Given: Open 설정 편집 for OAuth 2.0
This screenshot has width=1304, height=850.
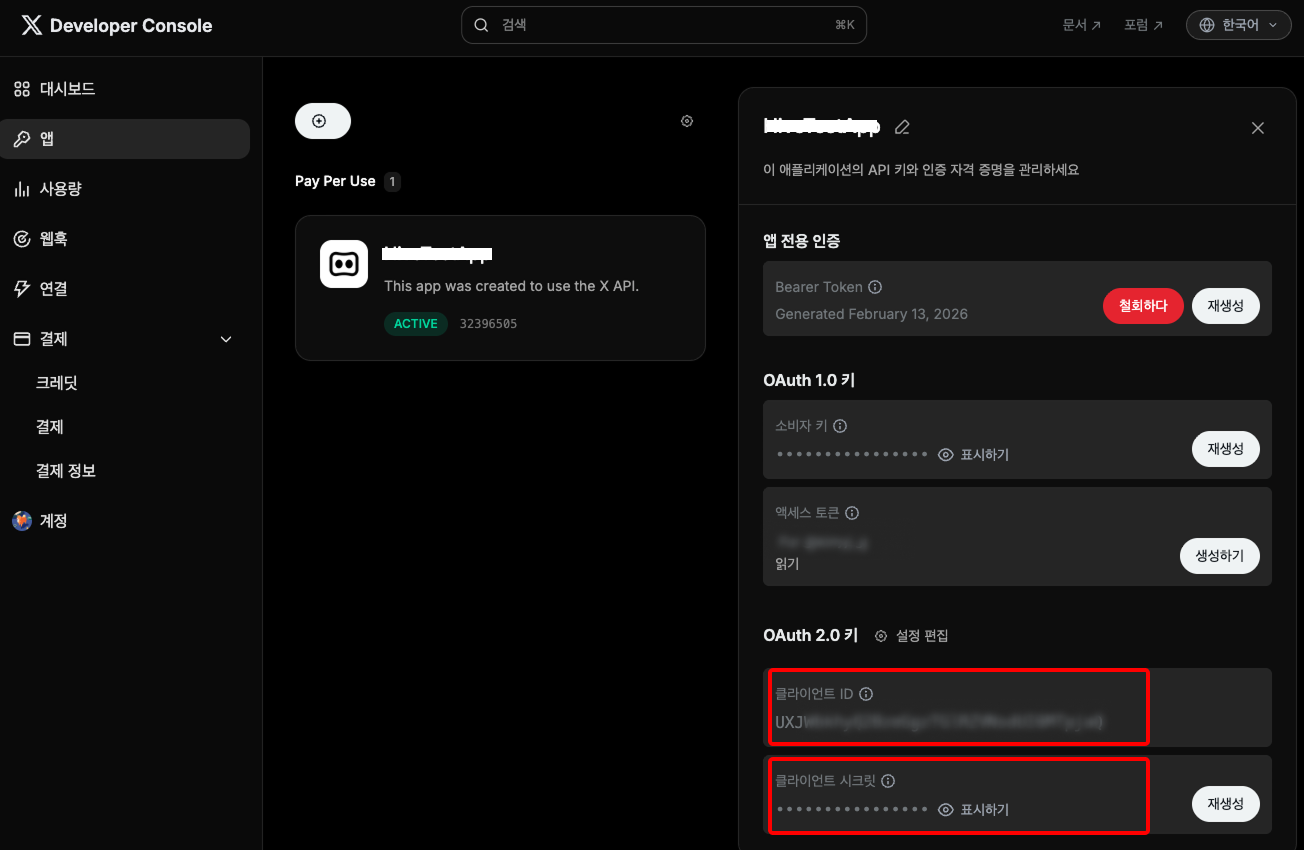Looking at the screenshot, I should click(x=912, y=636).
